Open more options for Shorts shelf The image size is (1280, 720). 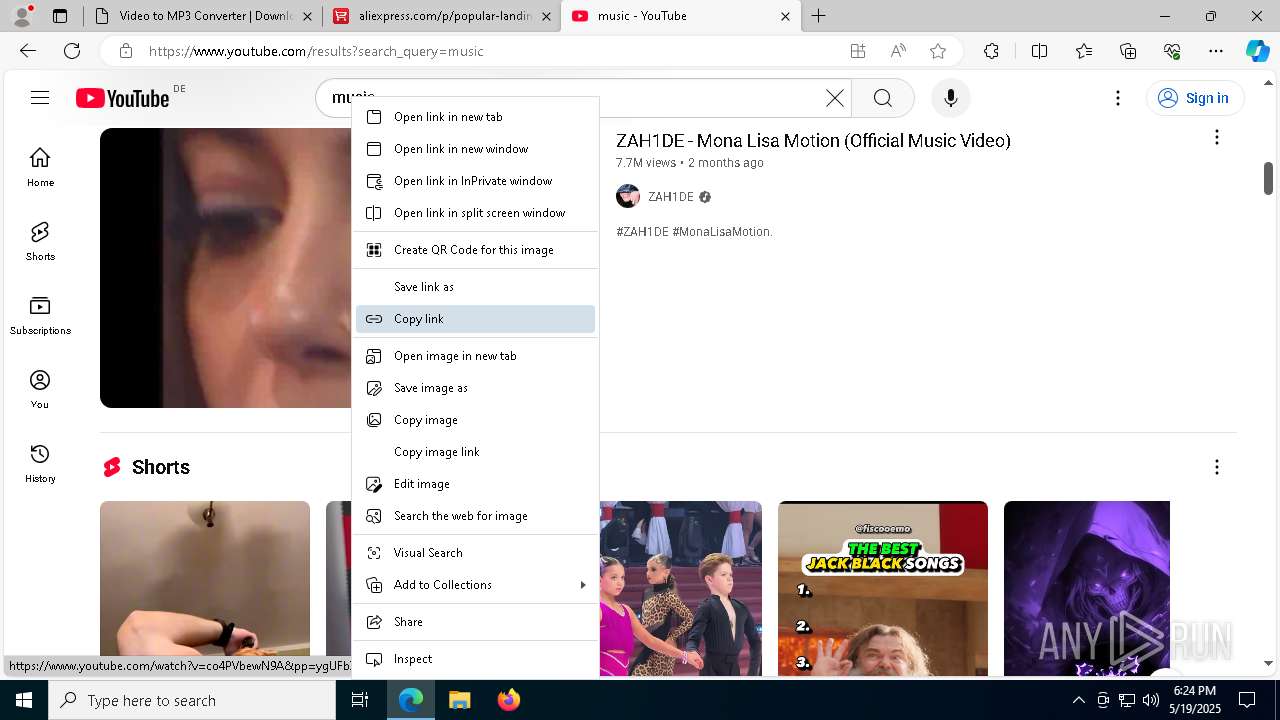(x=1216, y=467)
